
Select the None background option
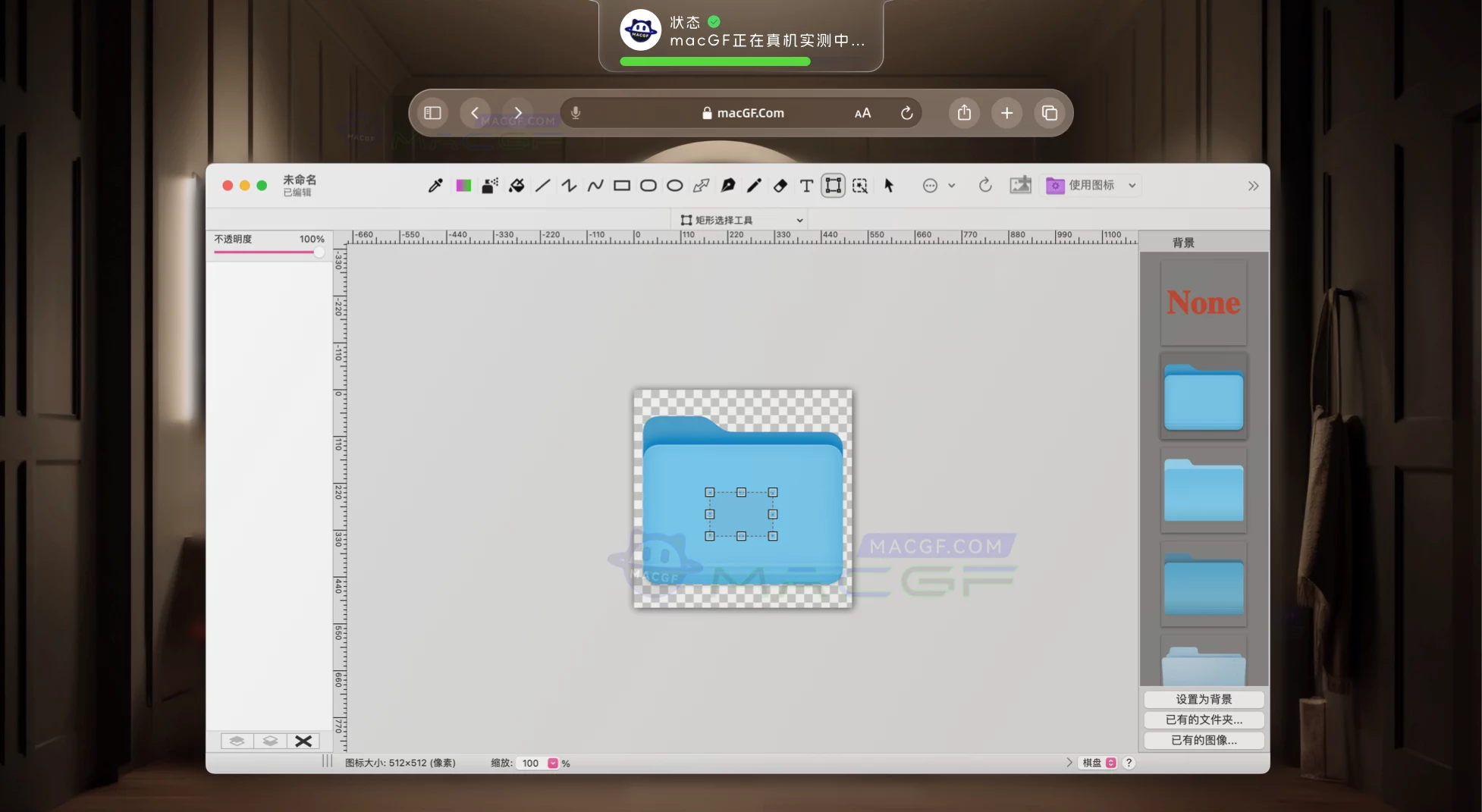click(x=1203, y=302)
